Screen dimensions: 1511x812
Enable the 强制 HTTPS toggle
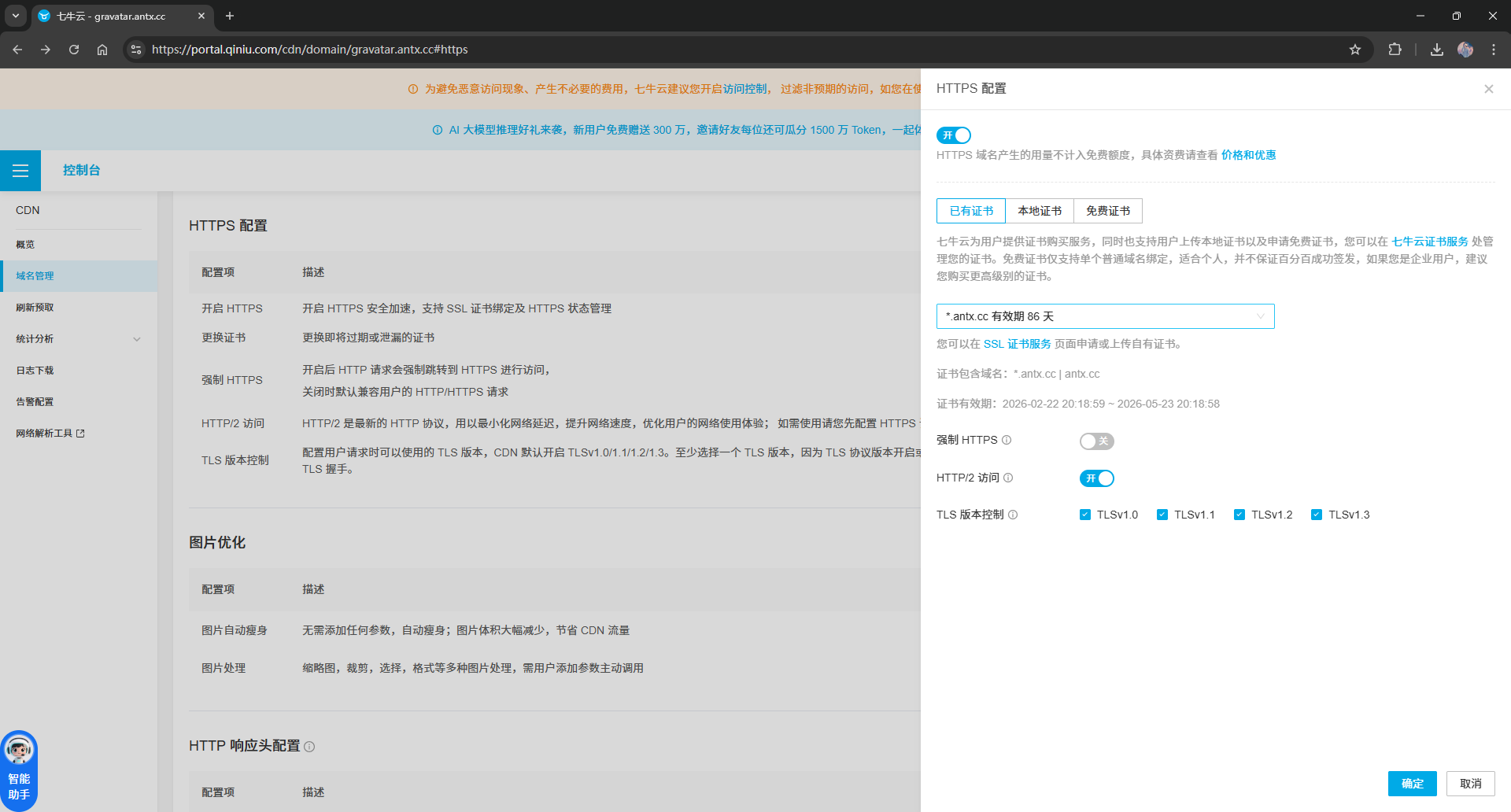tap(1096, 441)
